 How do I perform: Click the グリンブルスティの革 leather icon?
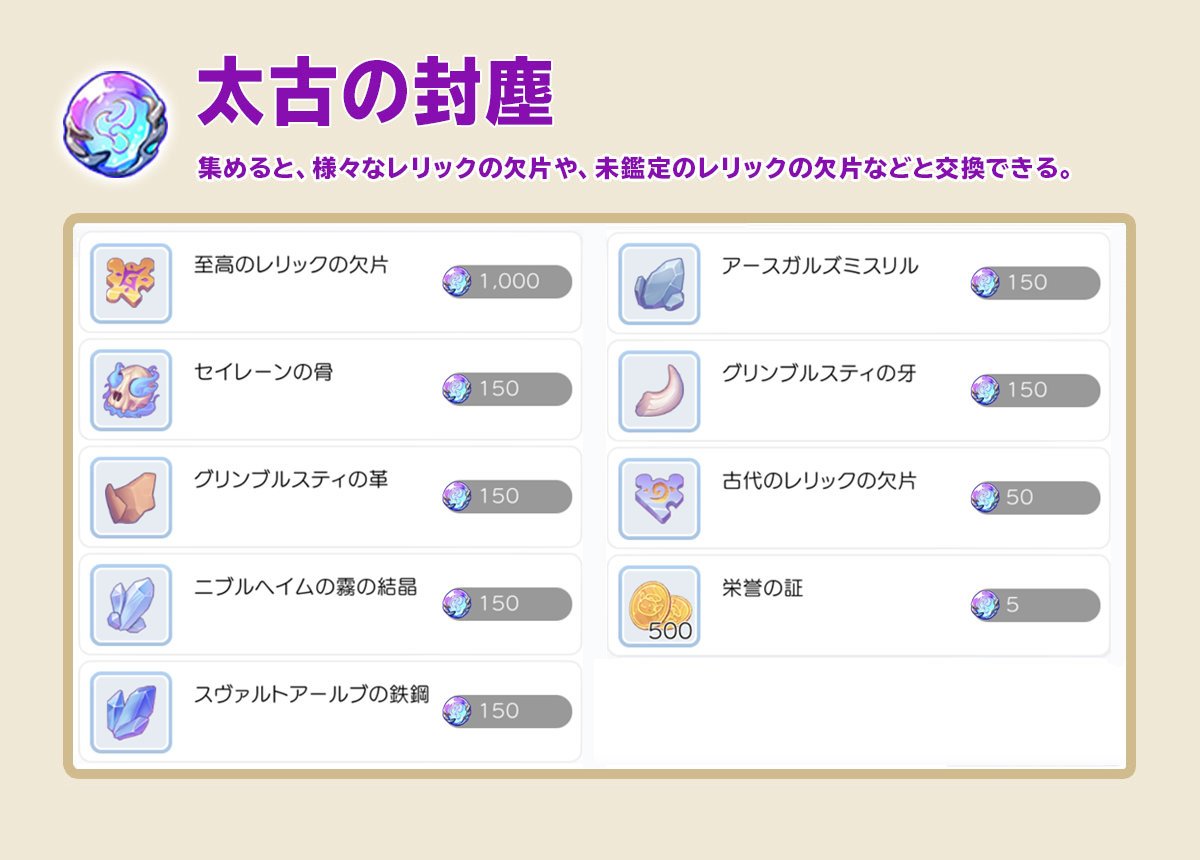click(130, 497)
